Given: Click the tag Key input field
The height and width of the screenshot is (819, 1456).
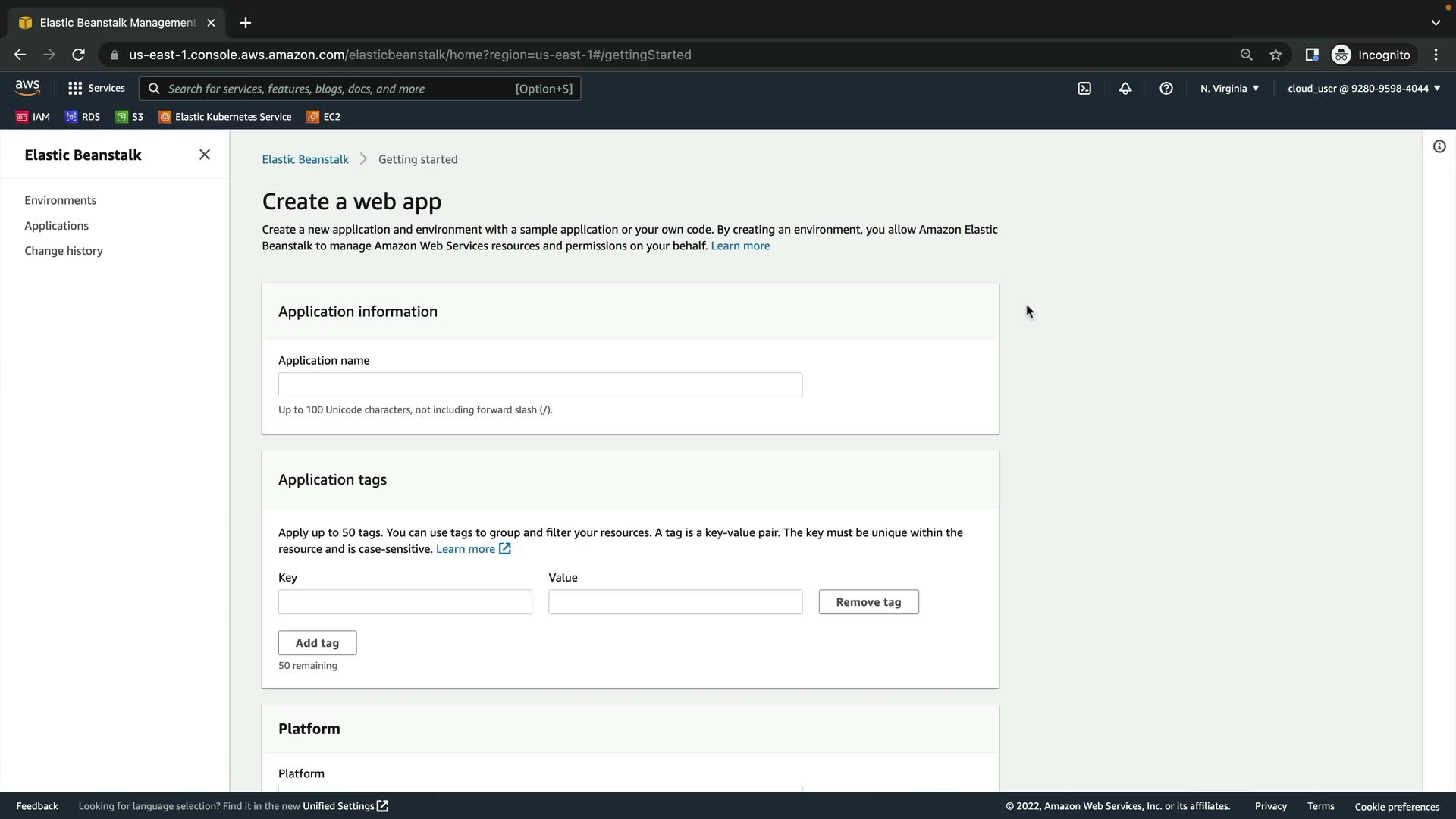Looking at the screenshot, I should [405, 602].
